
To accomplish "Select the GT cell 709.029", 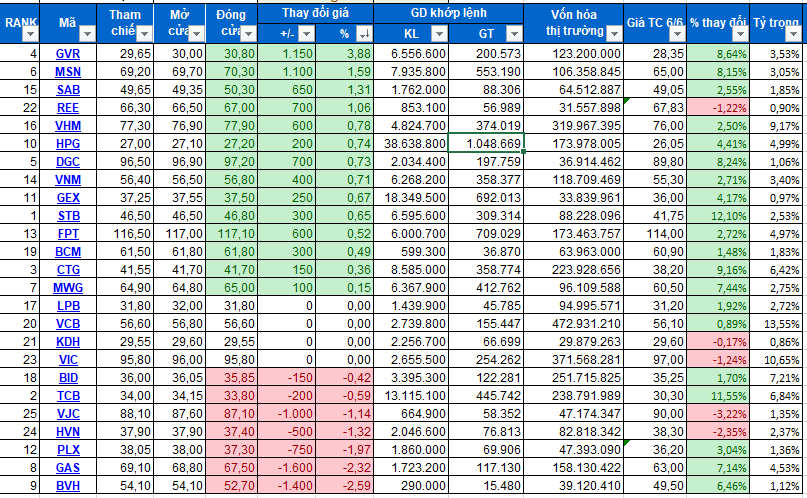I will click(x=486, y=234).
